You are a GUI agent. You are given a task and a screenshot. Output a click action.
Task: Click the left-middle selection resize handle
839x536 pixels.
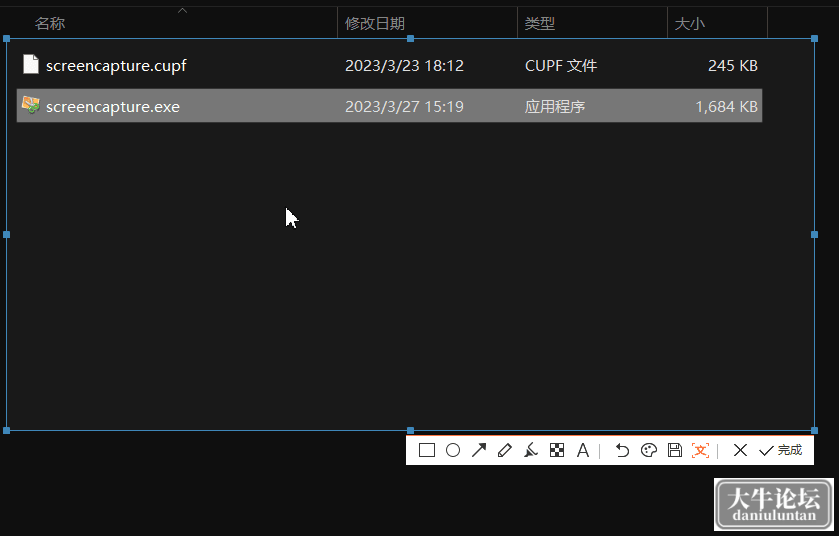[6, 234]
